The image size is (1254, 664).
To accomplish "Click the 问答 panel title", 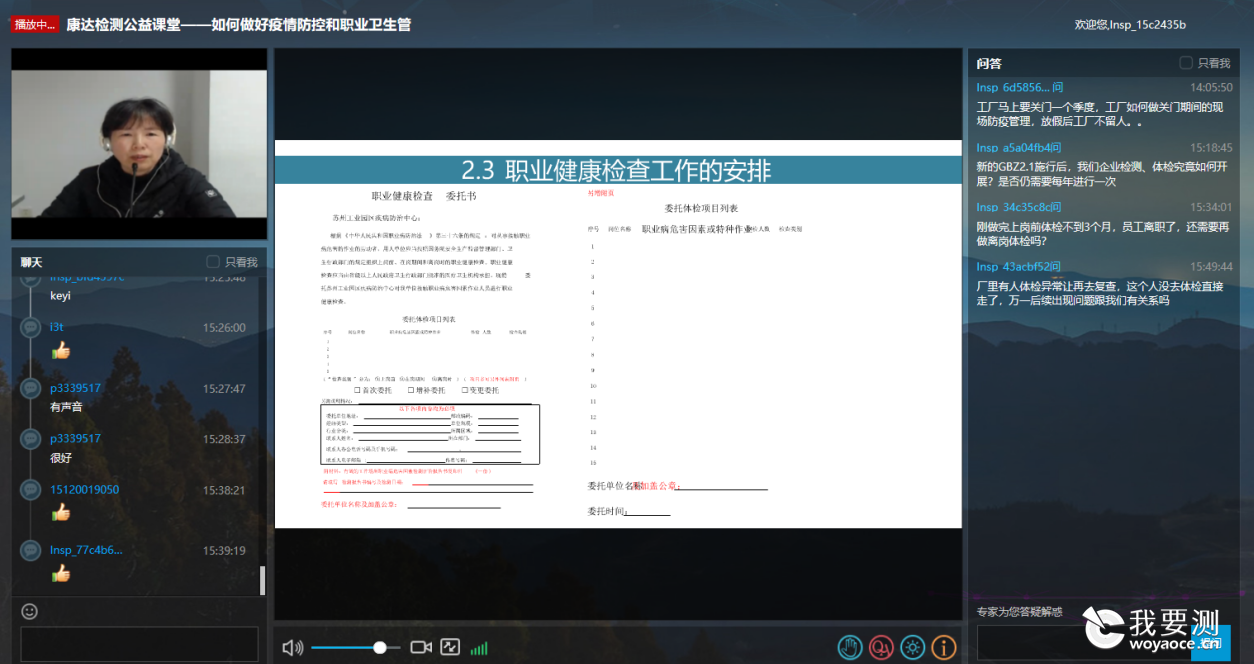I will tap(989, 63).
